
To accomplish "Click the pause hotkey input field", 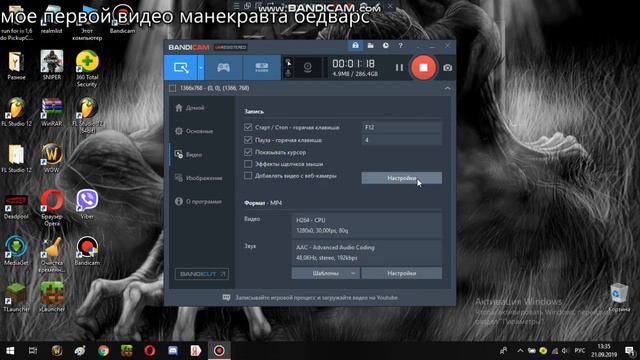I will point(401,140).
